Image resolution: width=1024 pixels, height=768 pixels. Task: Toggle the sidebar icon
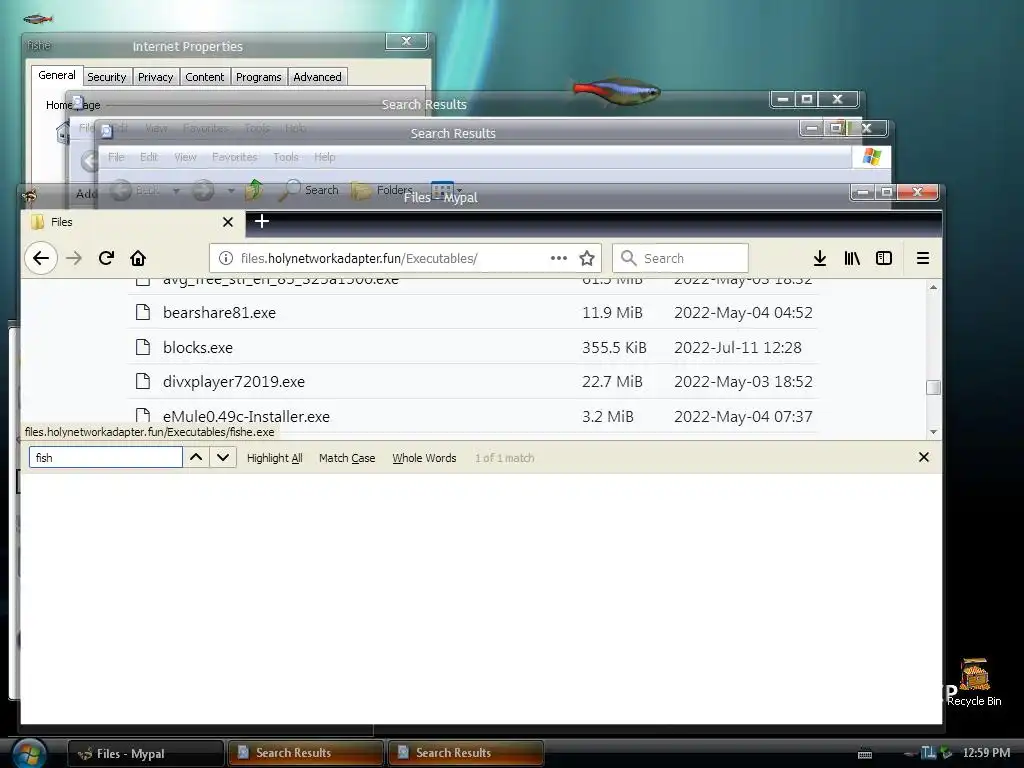(884, 258)
